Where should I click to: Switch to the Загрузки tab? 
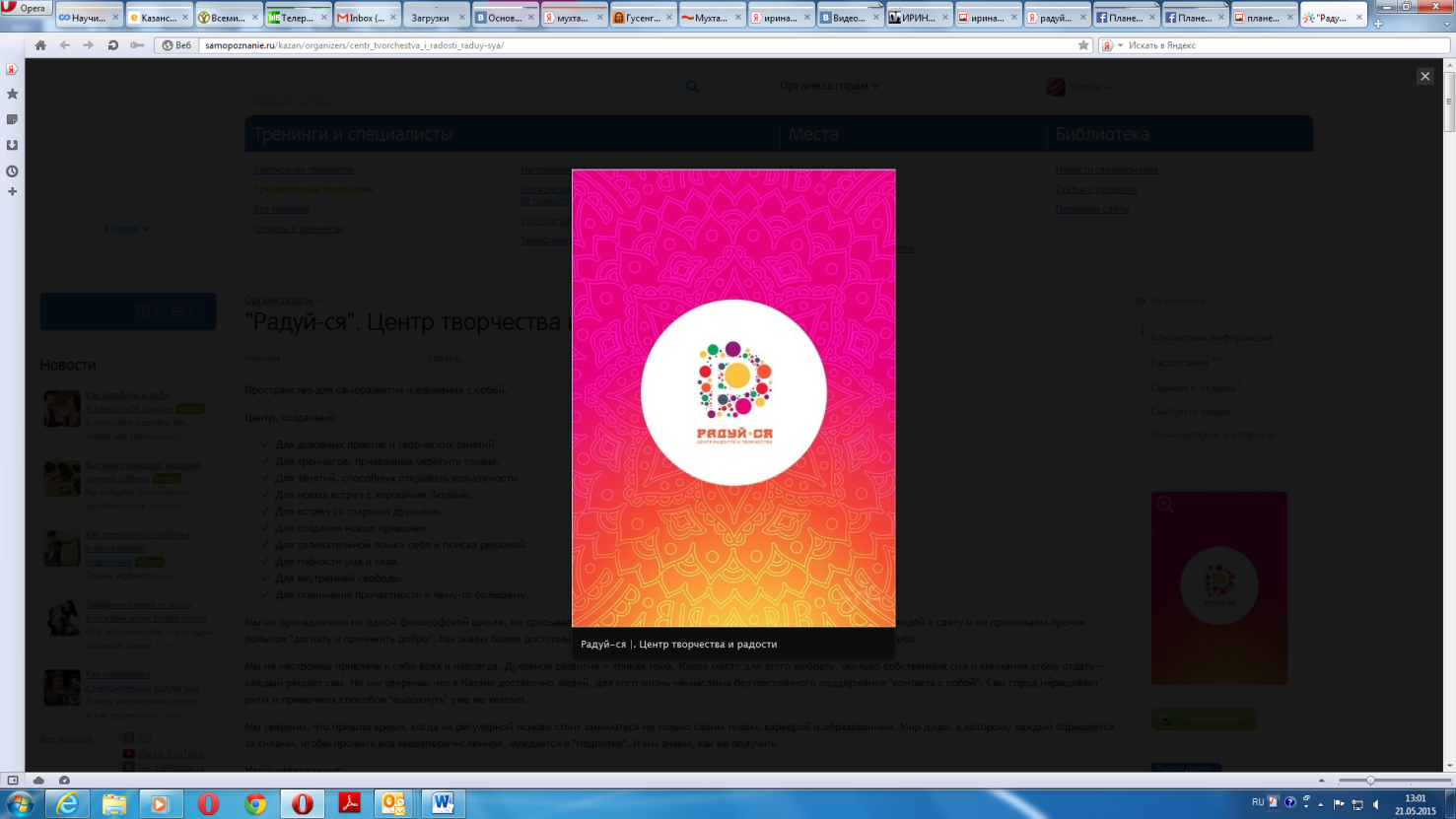(429, 18)
